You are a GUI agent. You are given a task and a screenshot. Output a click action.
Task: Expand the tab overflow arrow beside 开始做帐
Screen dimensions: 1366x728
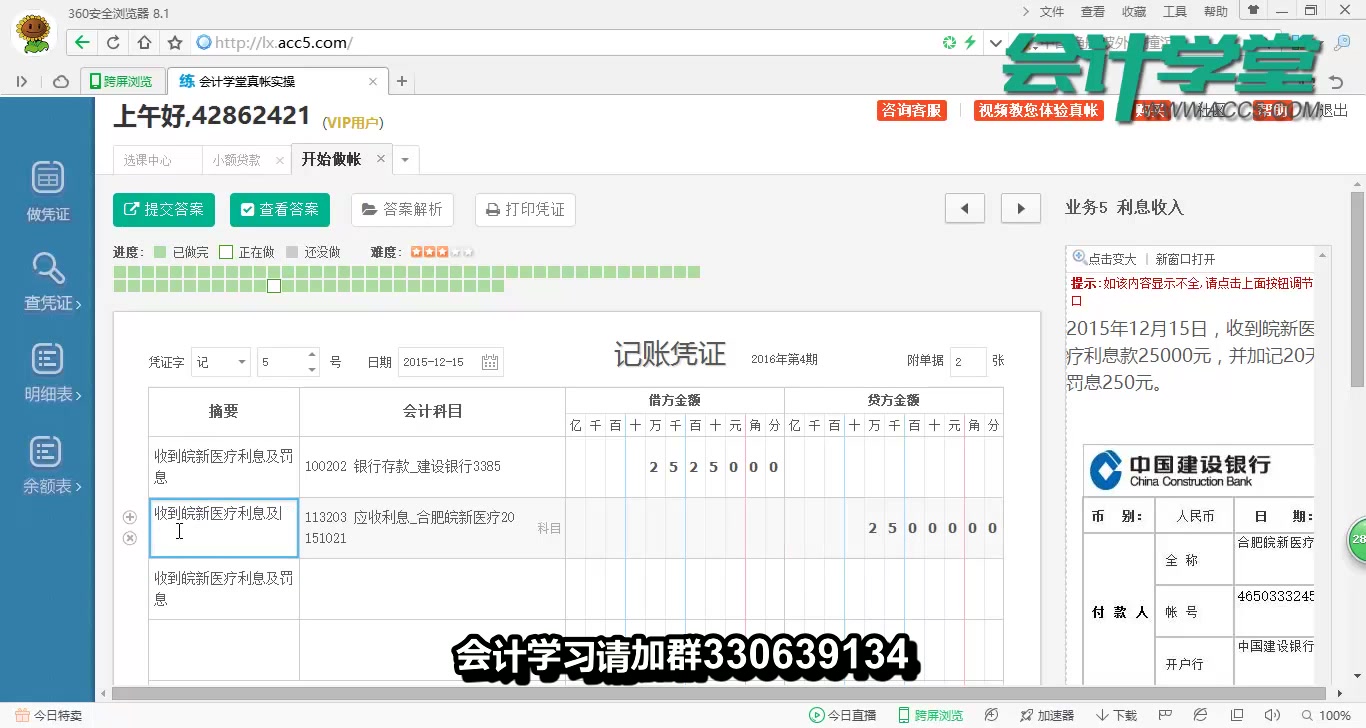pyautogui.click(x=405, y=159)
